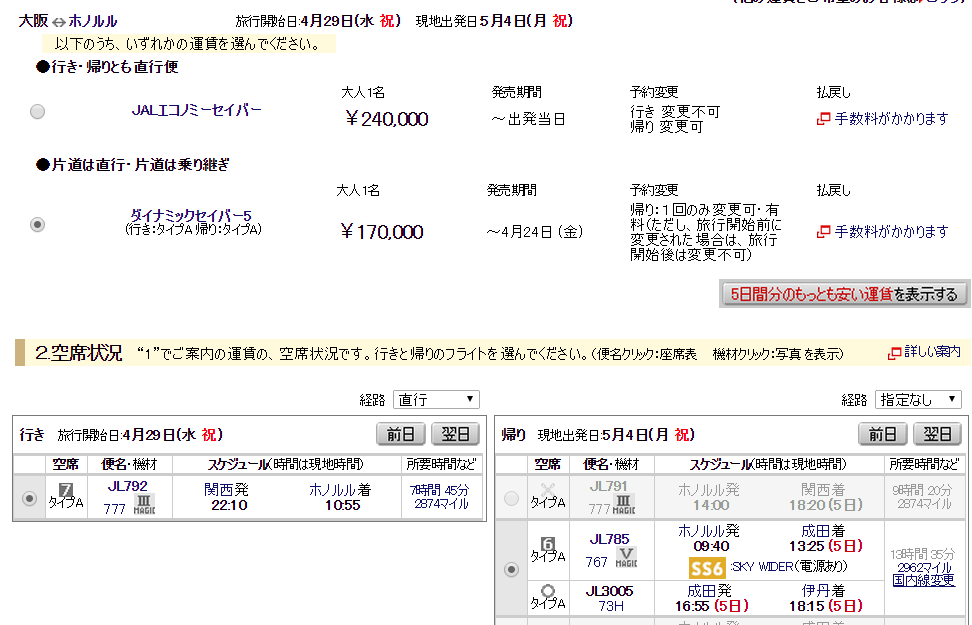Image resolution: width=972 pixels, height=625 pixels.
Task: Open the outbound 経路 dropdown showing 直行
Action: [436, 400]
